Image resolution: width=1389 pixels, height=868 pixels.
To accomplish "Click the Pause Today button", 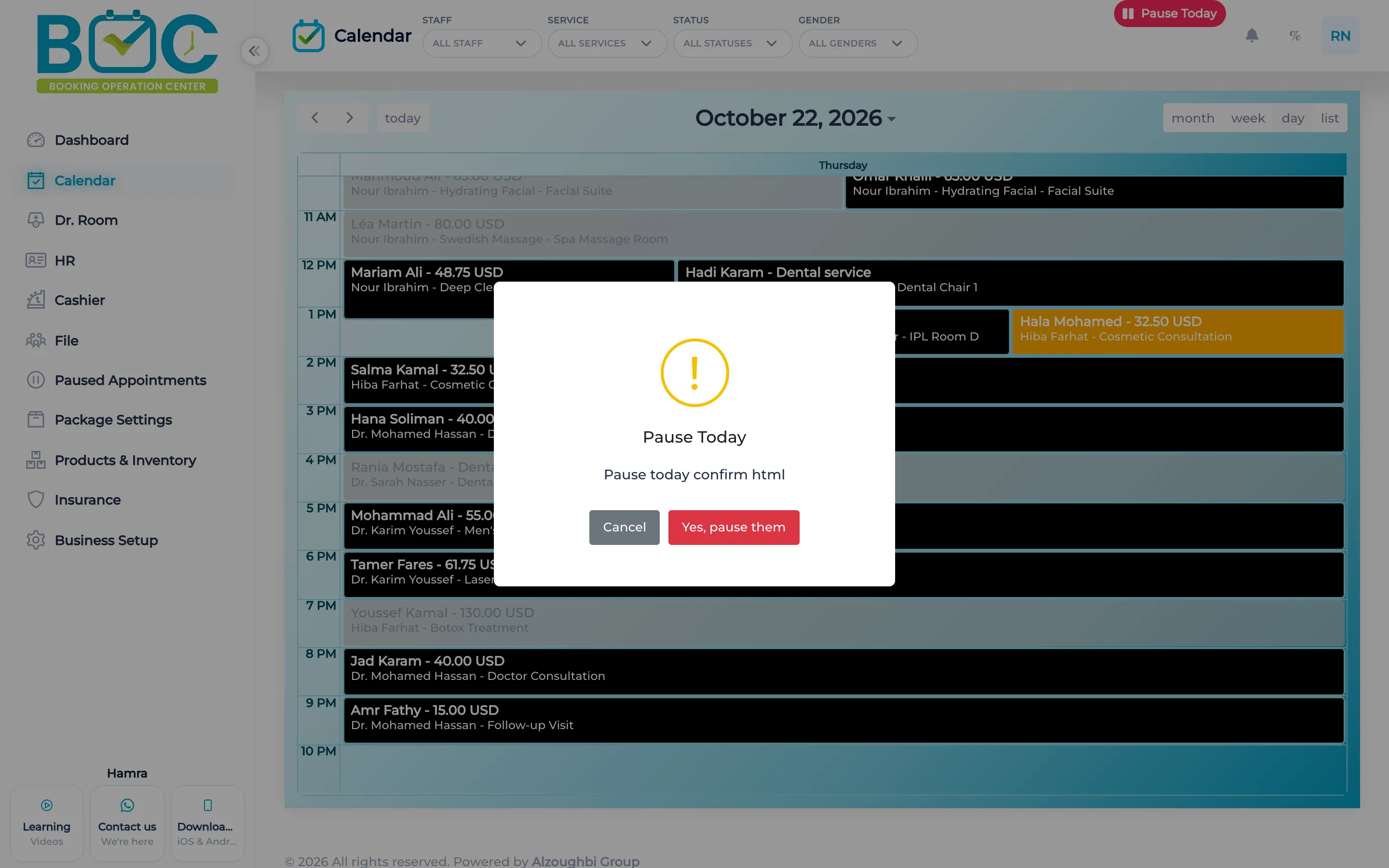I will pyautogui.click(x=1169, y=13).
